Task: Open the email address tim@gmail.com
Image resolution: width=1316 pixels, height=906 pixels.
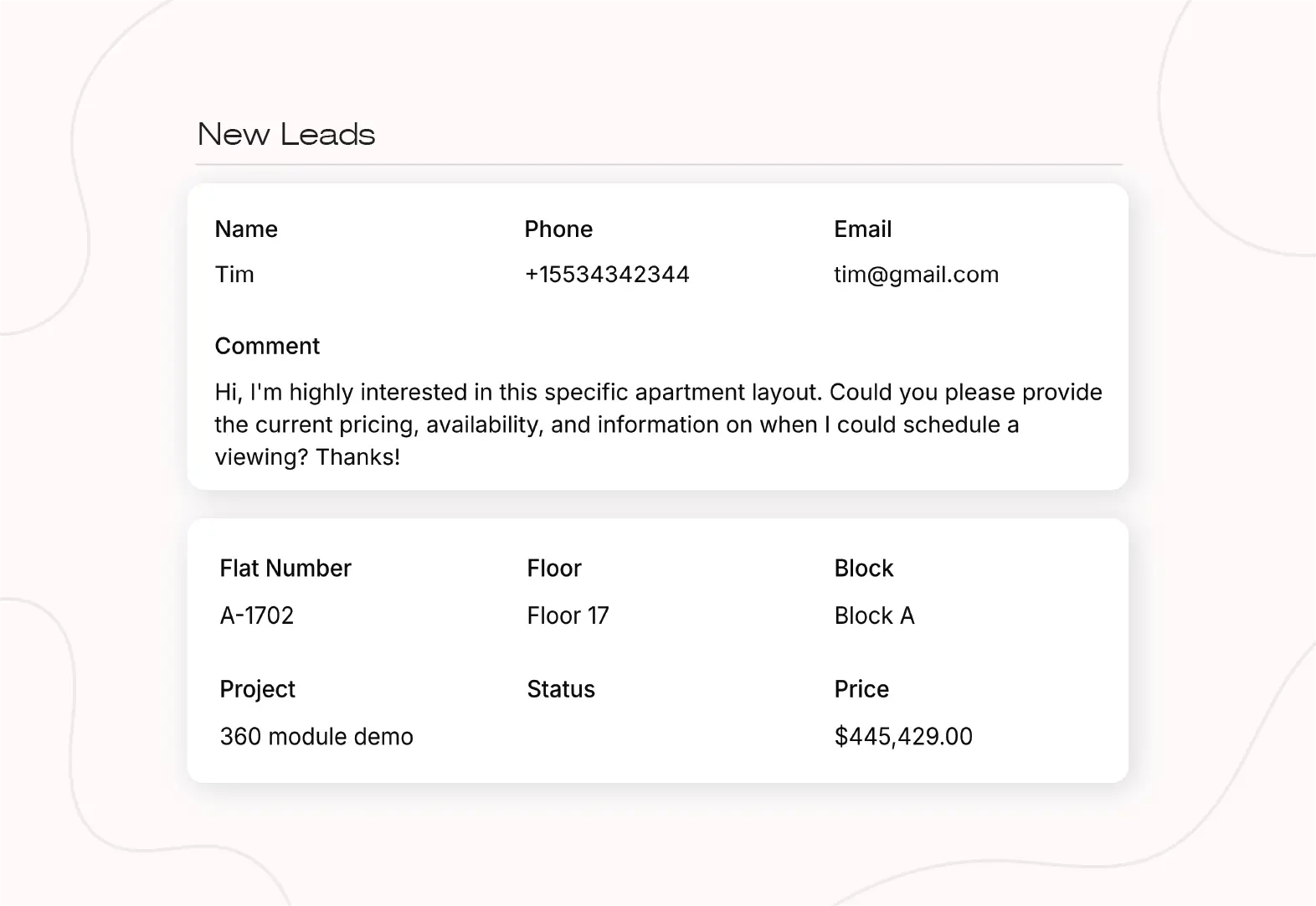Action: point(916,275)
